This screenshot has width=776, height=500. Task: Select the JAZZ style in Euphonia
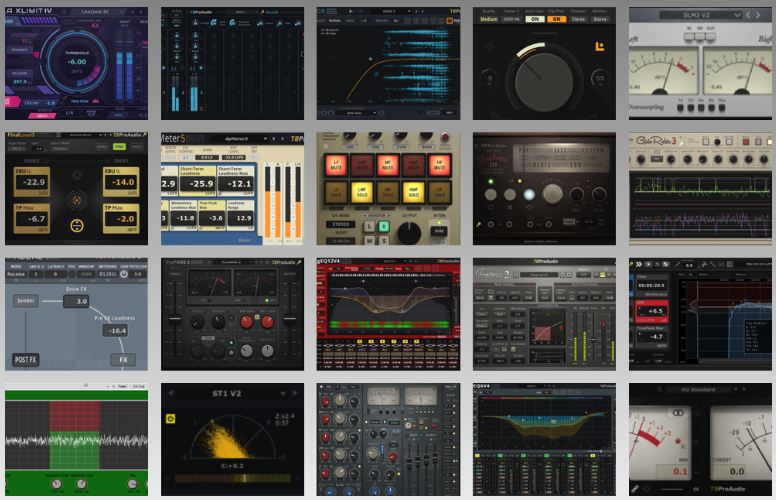point(560,150)
